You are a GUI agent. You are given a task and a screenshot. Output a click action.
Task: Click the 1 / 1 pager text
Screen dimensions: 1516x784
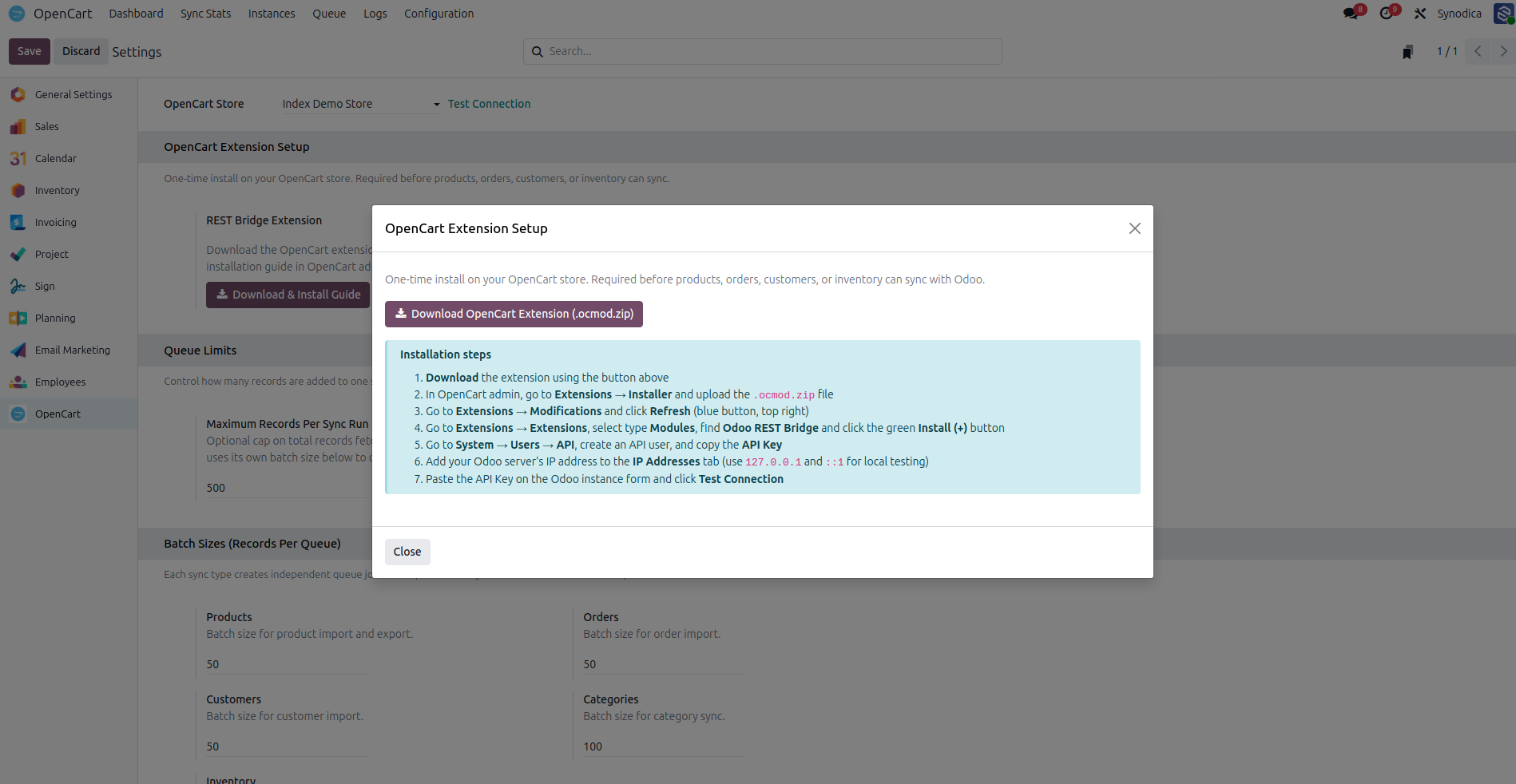1447,51
